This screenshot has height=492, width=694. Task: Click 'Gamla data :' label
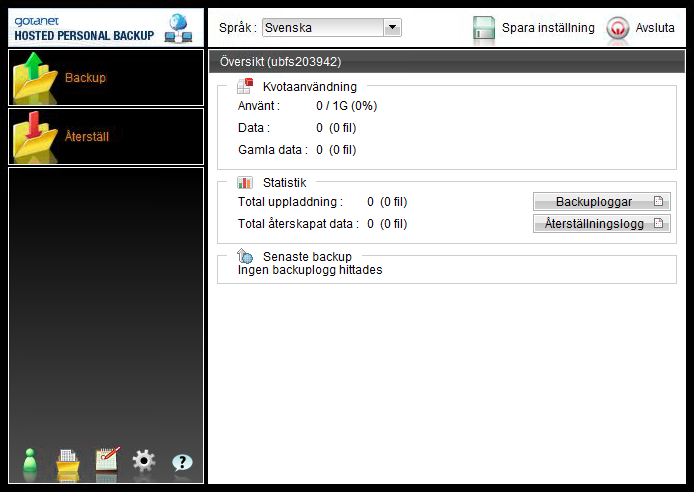click(273, 150)
